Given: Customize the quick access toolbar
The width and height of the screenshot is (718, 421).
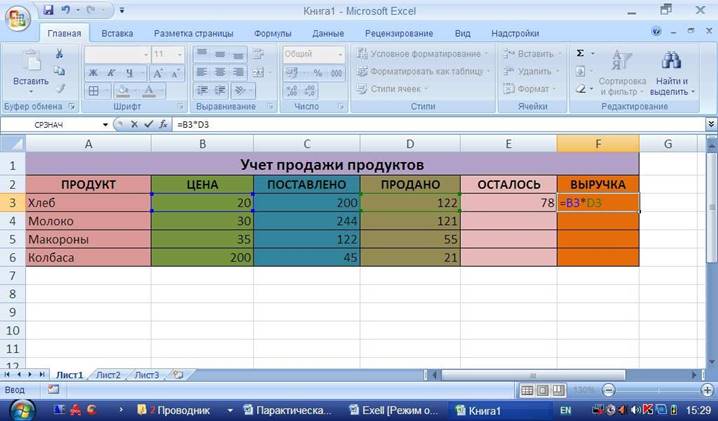Looking at the screenshot, I should (x=122, y=10).
